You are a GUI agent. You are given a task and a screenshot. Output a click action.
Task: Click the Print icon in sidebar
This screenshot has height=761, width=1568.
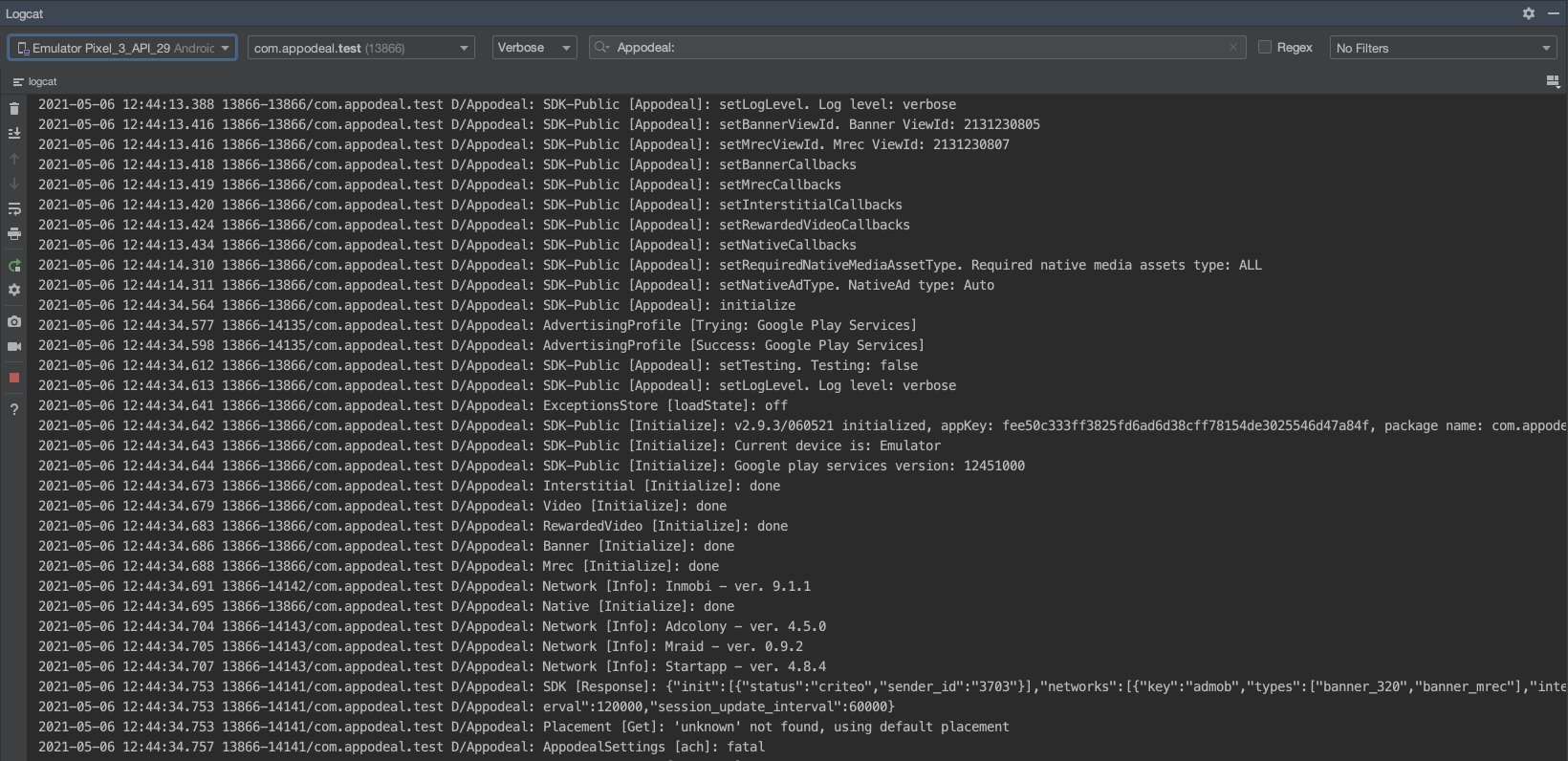[x=14, y=233]
